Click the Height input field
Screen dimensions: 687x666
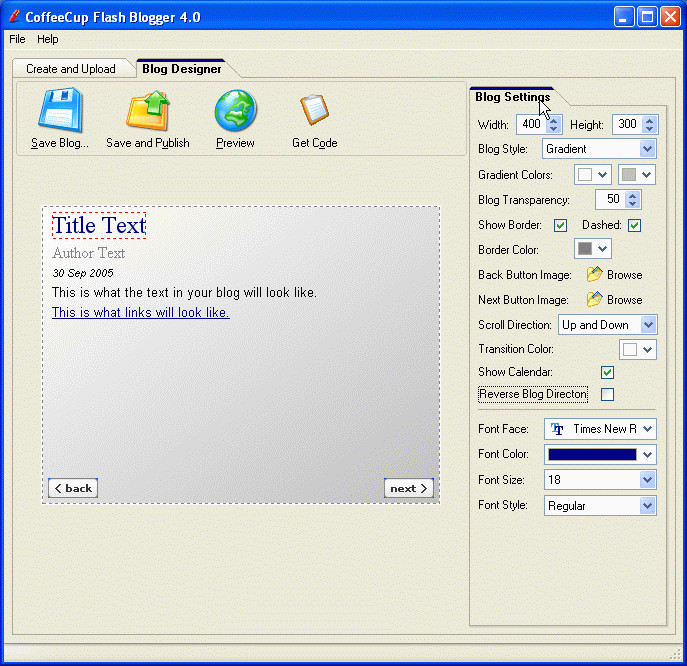click(628, 124)
